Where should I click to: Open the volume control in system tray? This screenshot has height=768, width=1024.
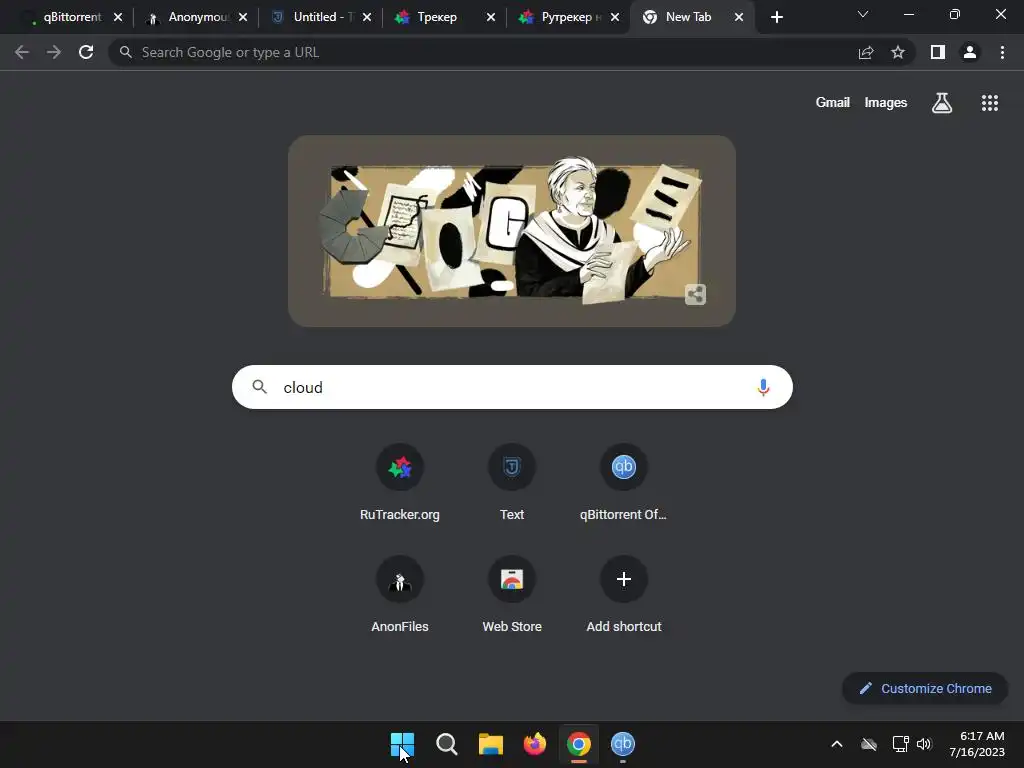pos(924,744)
